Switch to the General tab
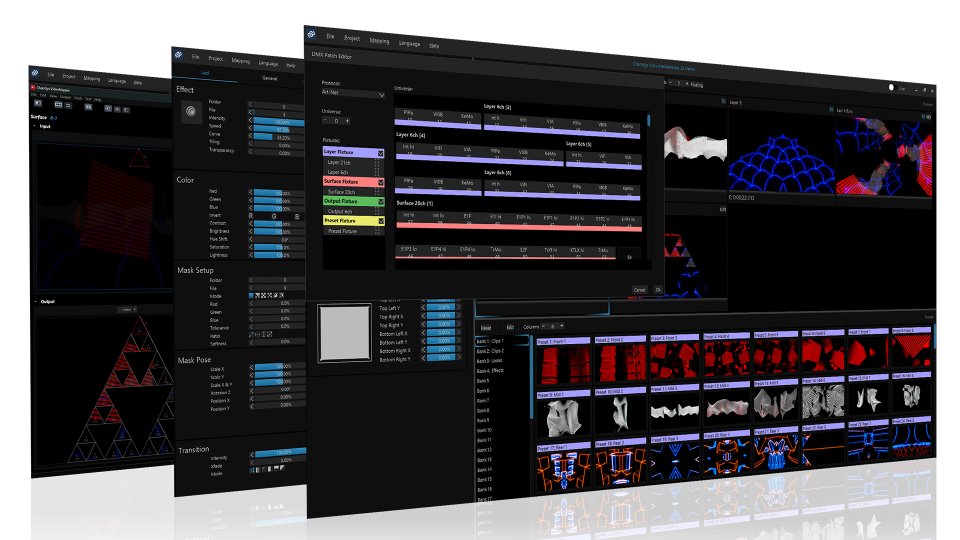The height and width of the screenshot is (540, 960). (269, 77)
